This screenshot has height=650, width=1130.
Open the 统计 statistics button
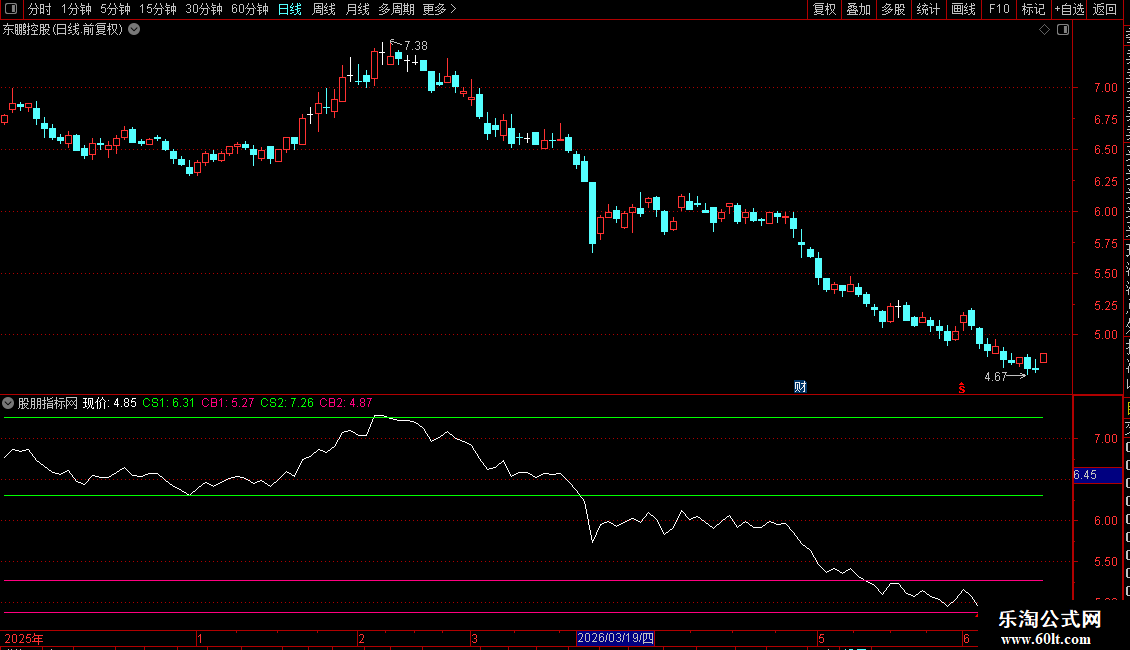point(927,9)
